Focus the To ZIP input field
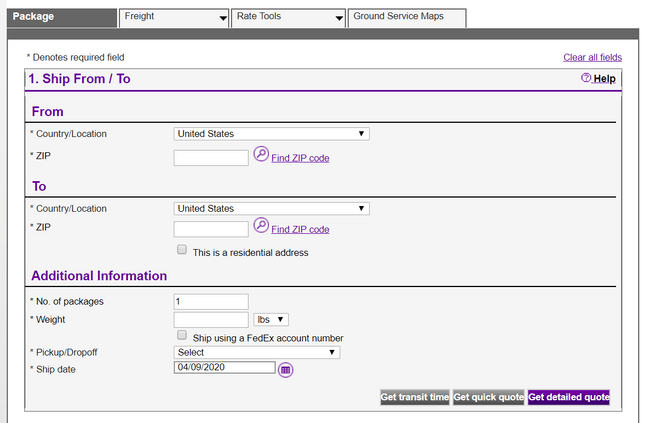This screenshot has height=423, width=645. coord(211,229)
